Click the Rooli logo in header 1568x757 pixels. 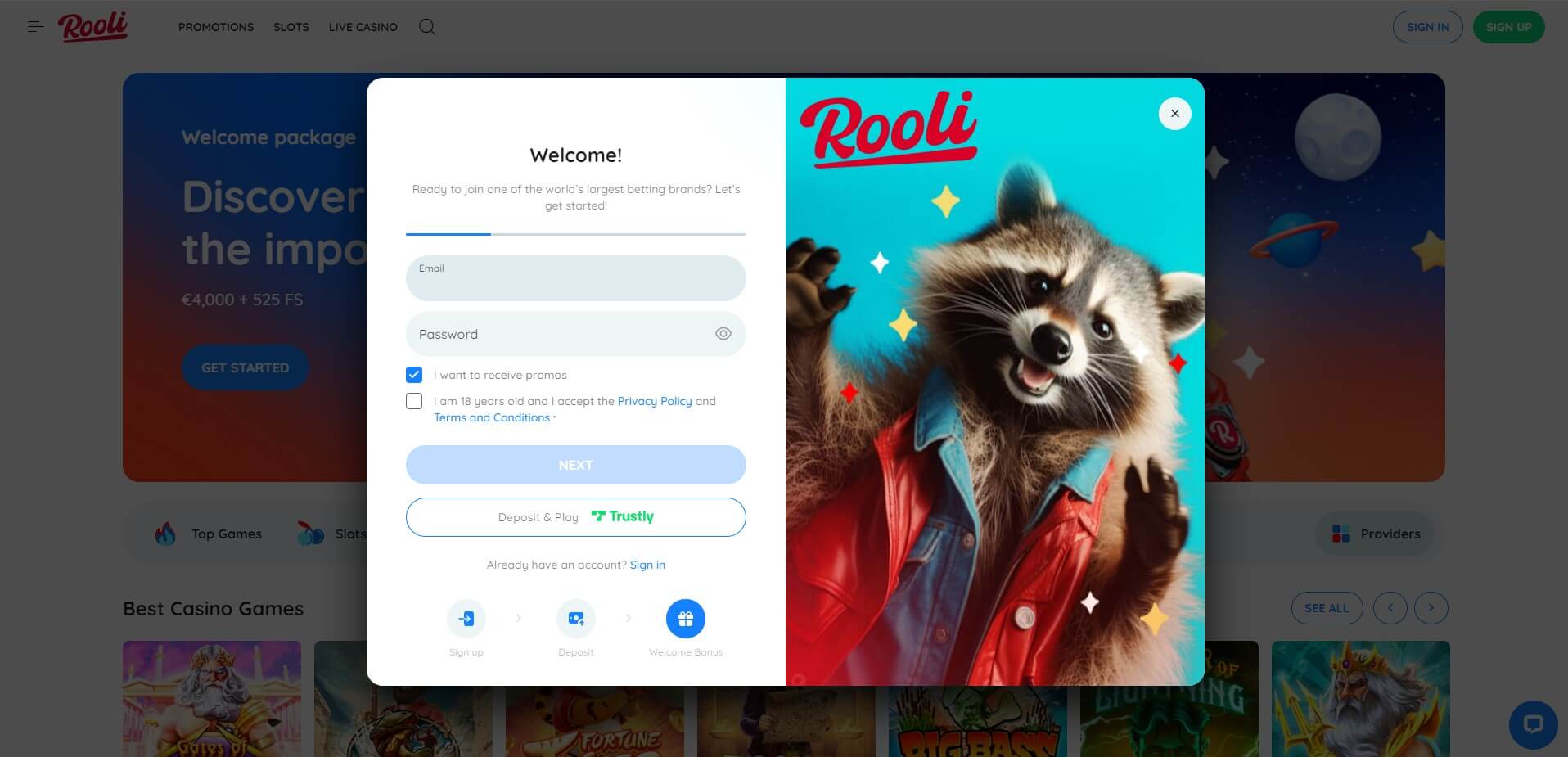click(x=92, y=26)
